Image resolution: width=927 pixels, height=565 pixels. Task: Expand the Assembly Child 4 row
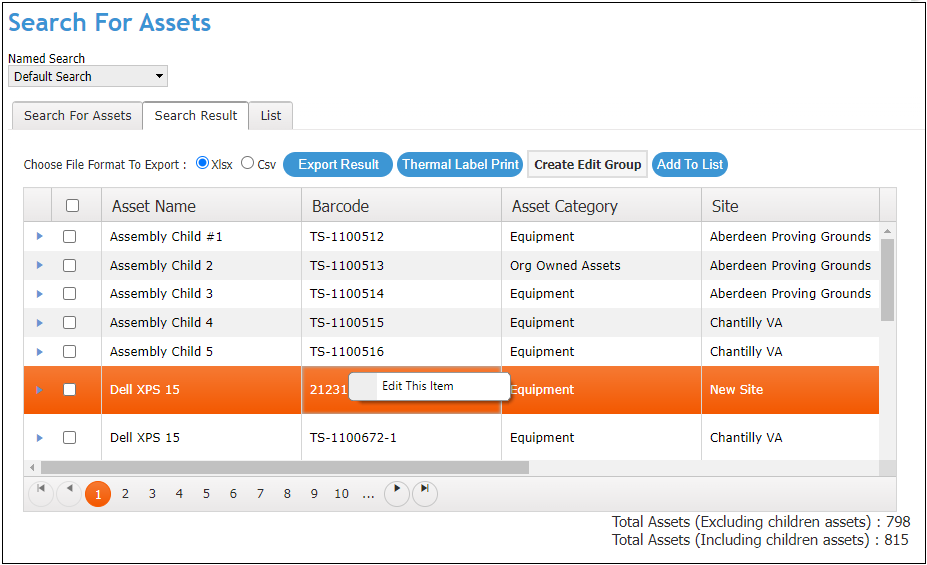click(x=40, y=323)
